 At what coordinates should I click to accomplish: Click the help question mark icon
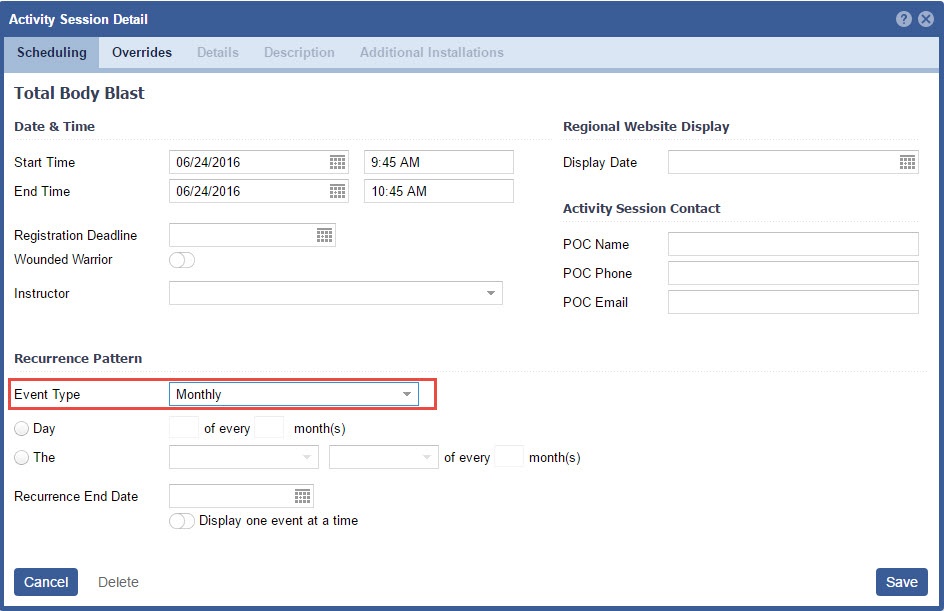(x=904, y=19)
